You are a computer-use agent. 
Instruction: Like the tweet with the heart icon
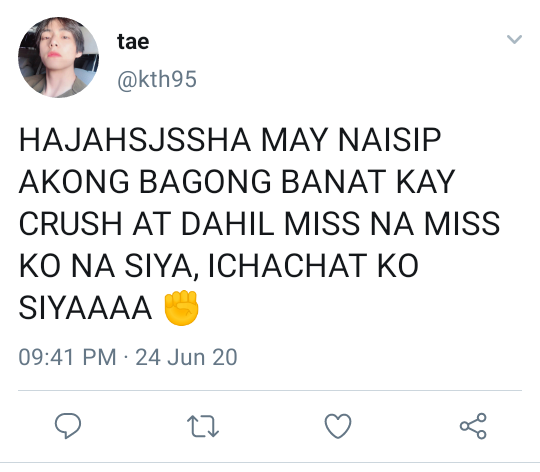tap(338, 426)
